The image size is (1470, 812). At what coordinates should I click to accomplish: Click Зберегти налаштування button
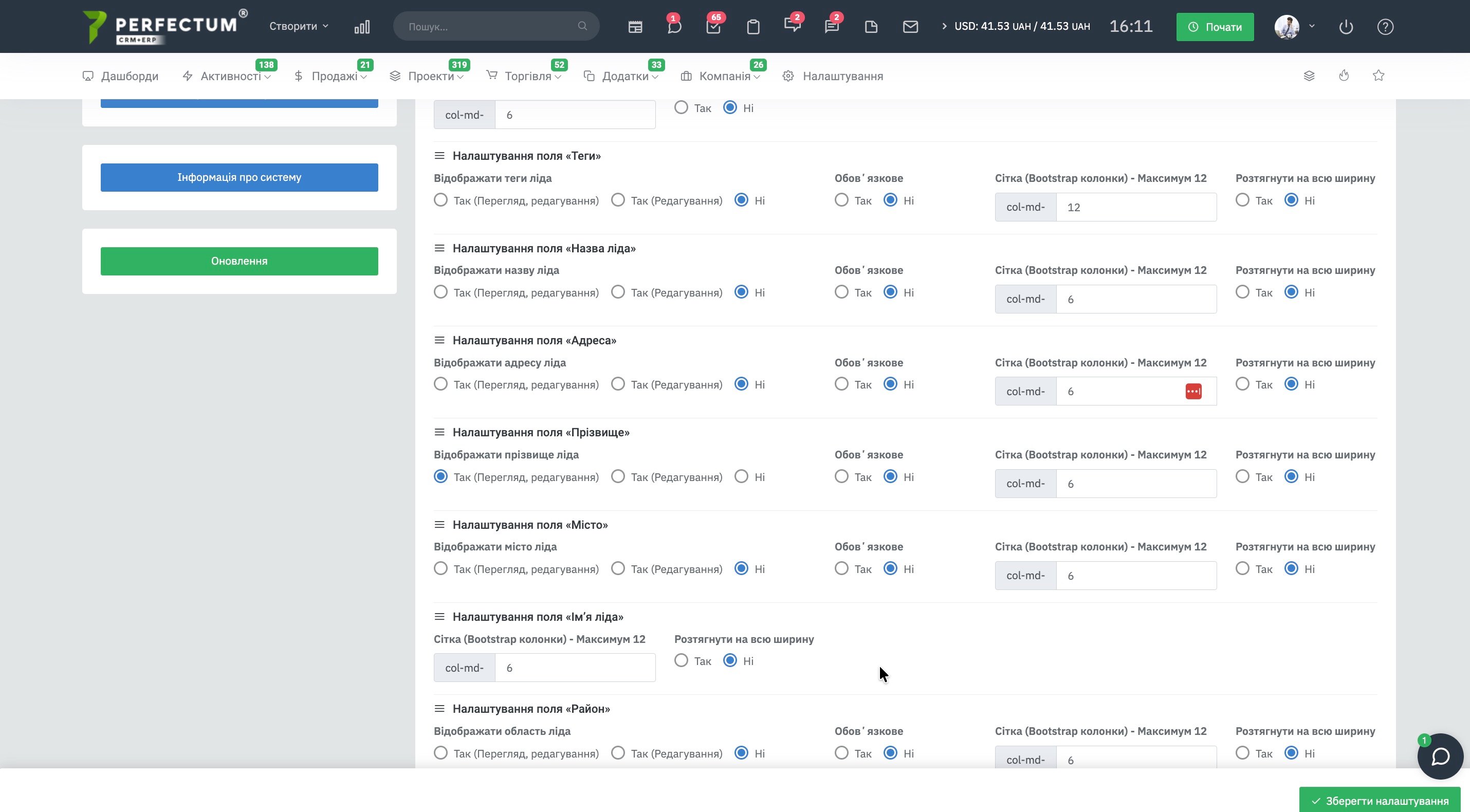1379,801
